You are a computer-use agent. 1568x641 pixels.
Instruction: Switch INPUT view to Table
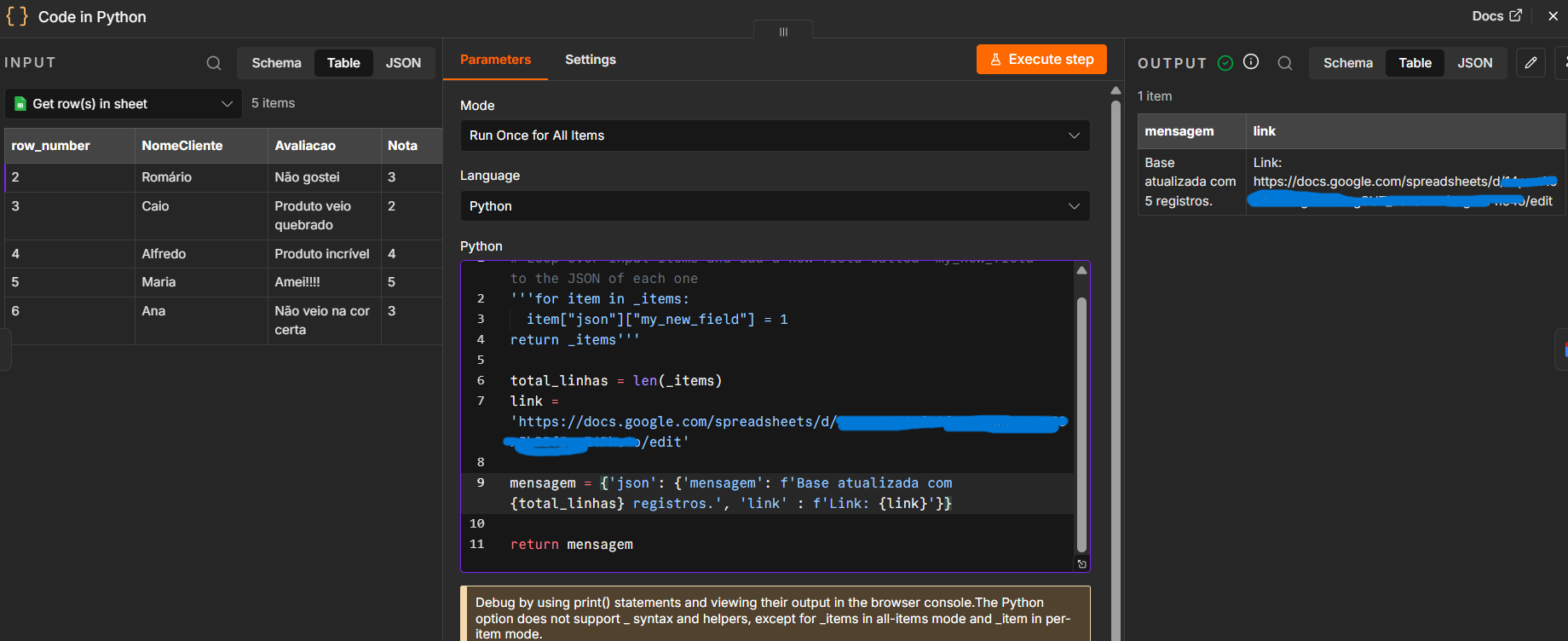[343, 63]
